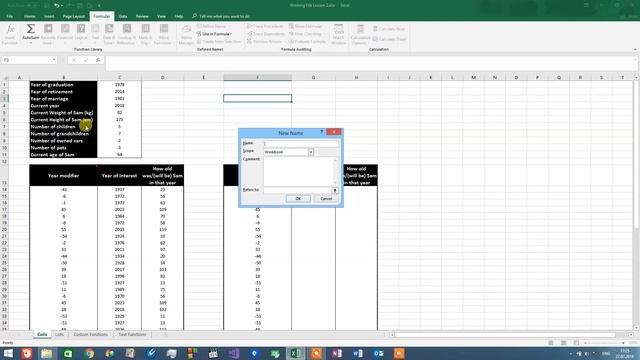Select the 'Year modifier' header cell
Image resolution: width=640 pixels, height=360 pixels.
pyautogui.click(x=63, y=176)
